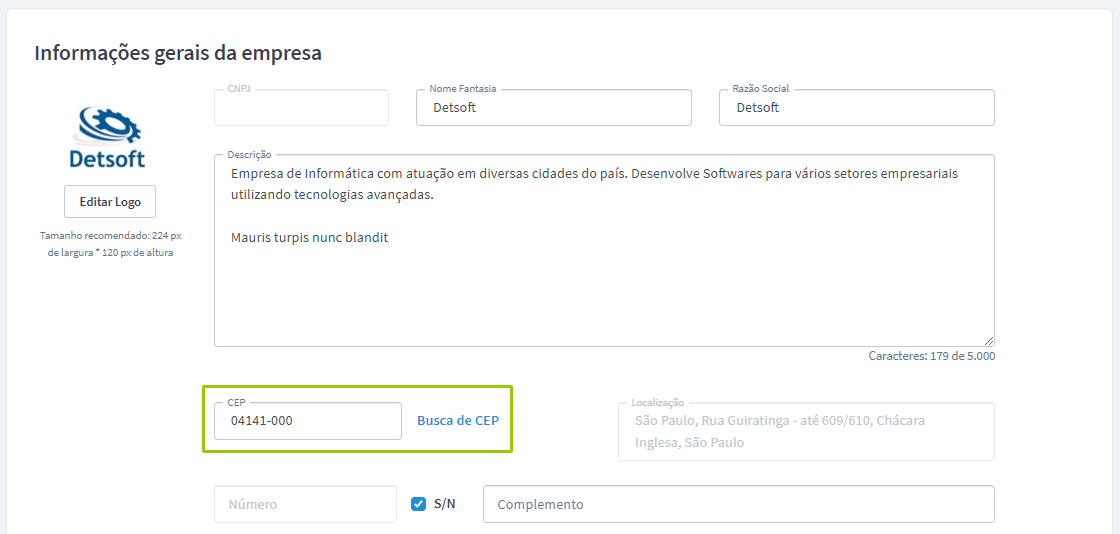This screenshot has width=1120, height=534.
Task: Click the Caracteres 179 de 5.000 counter
Action: [931, 356]
